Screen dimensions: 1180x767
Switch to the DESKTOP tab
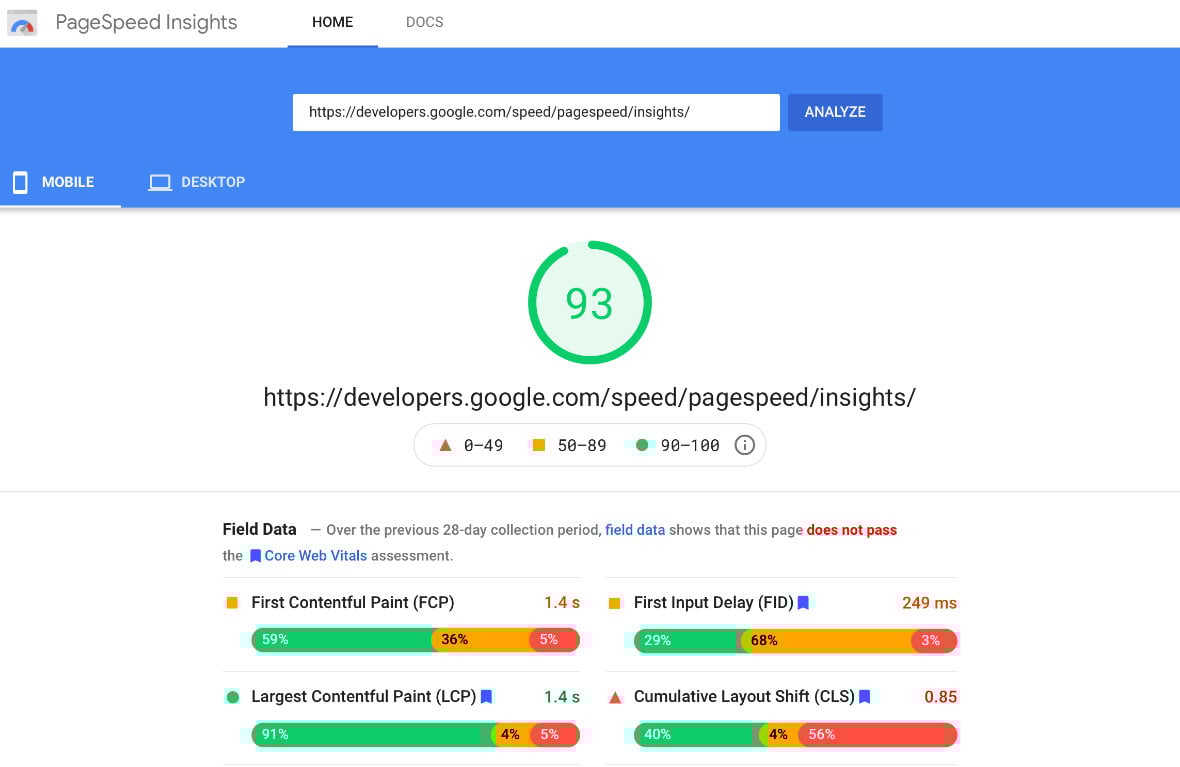pos(197,182)
